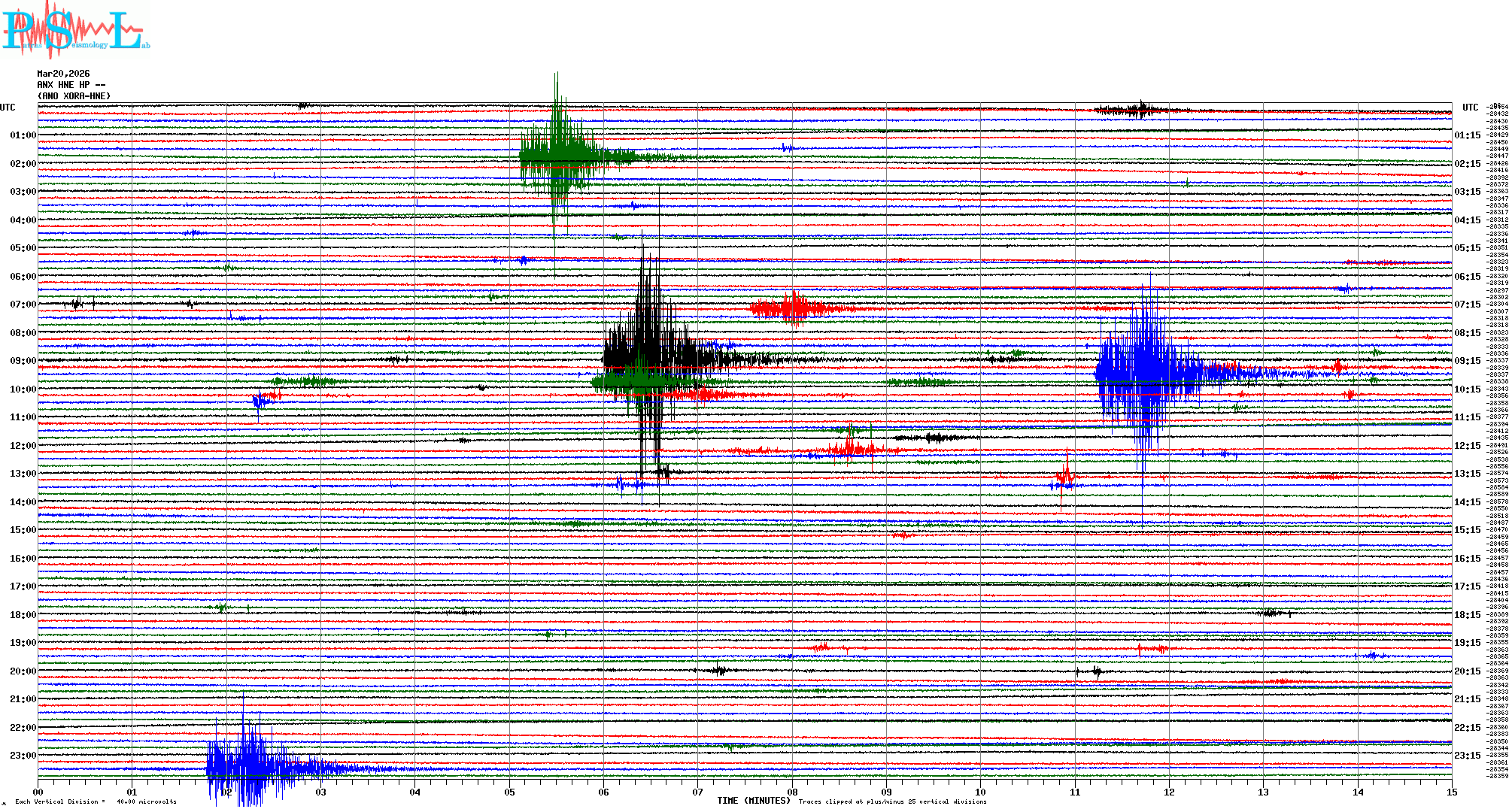
Task: Click the 14:00 hour label on left
Action: click(x=23, y=502)
